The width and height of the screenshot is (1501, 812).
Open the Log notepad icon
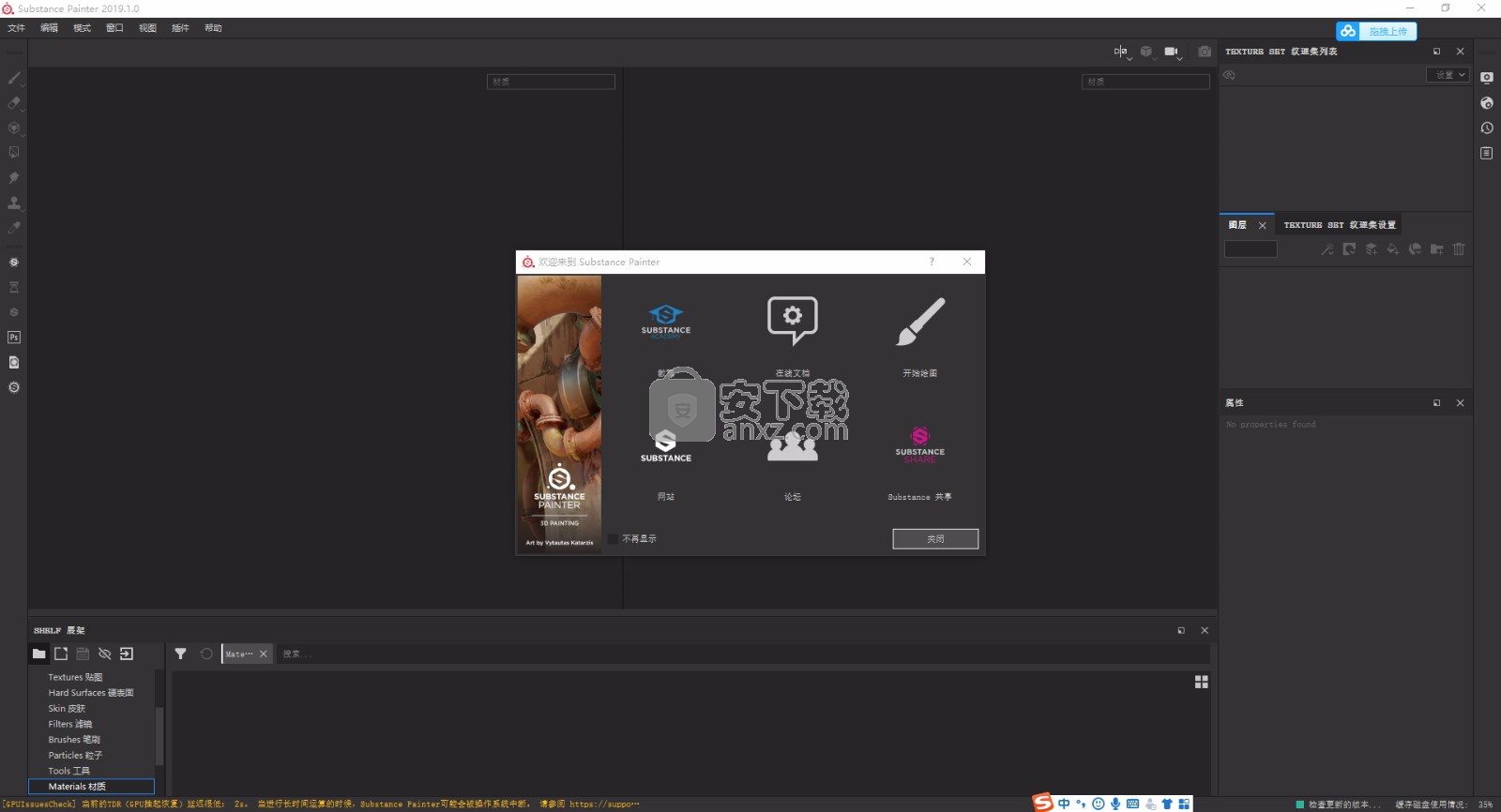pos(1487,153)
